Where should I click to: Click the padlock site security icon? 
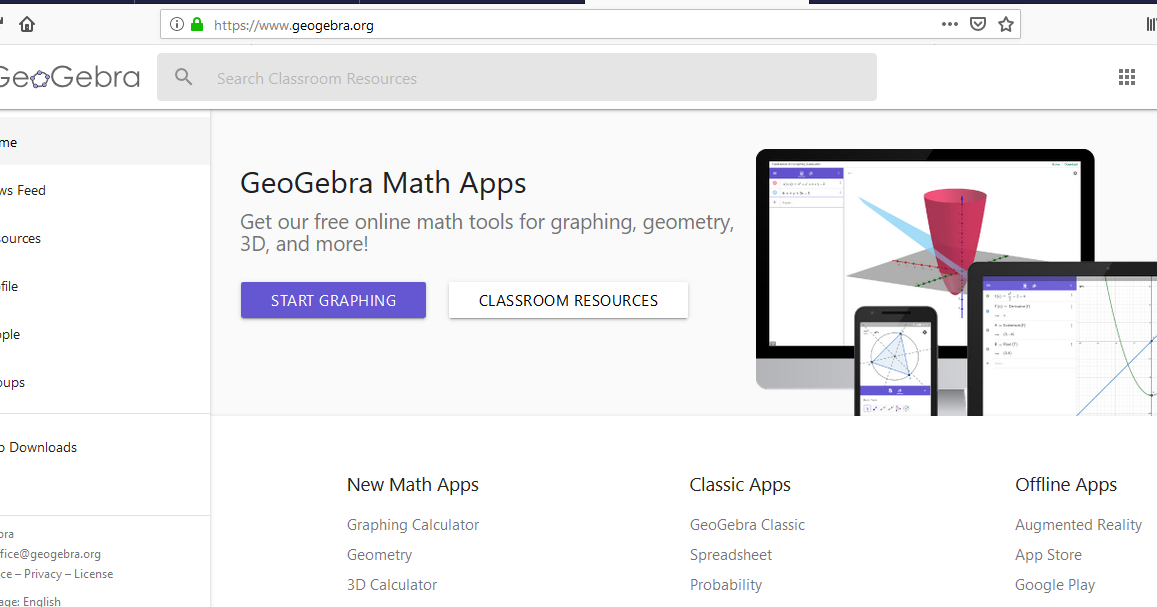click(x=196, y=24)
